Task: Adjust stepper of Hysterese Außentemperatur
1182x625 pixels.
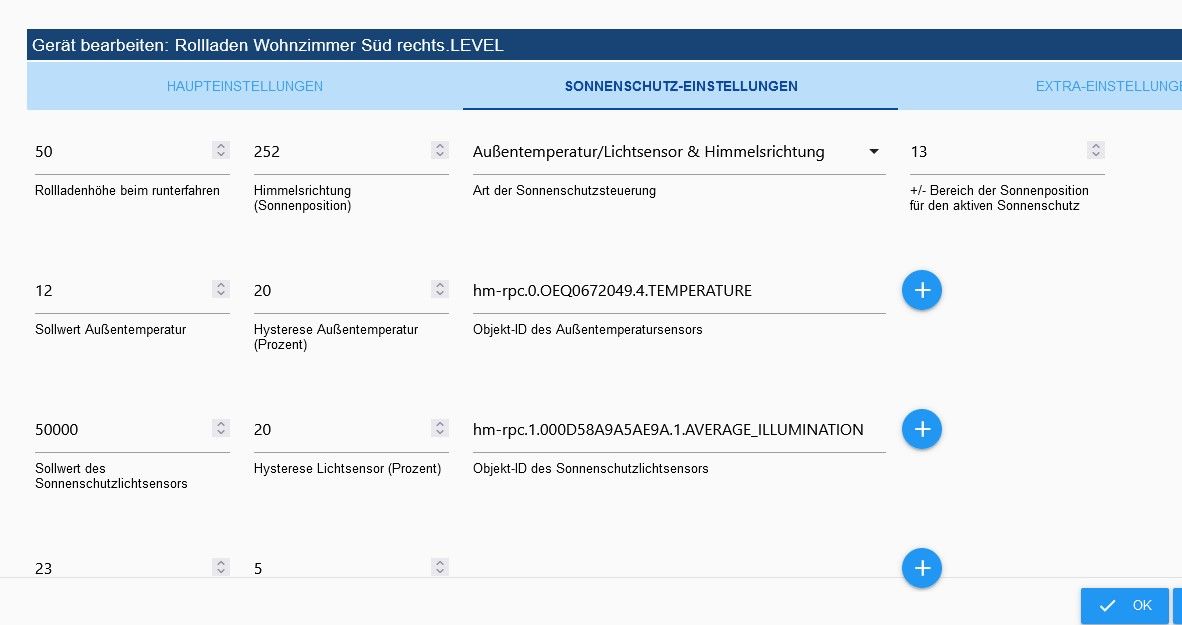Action: pyautogui.click(x=440, y=289)
